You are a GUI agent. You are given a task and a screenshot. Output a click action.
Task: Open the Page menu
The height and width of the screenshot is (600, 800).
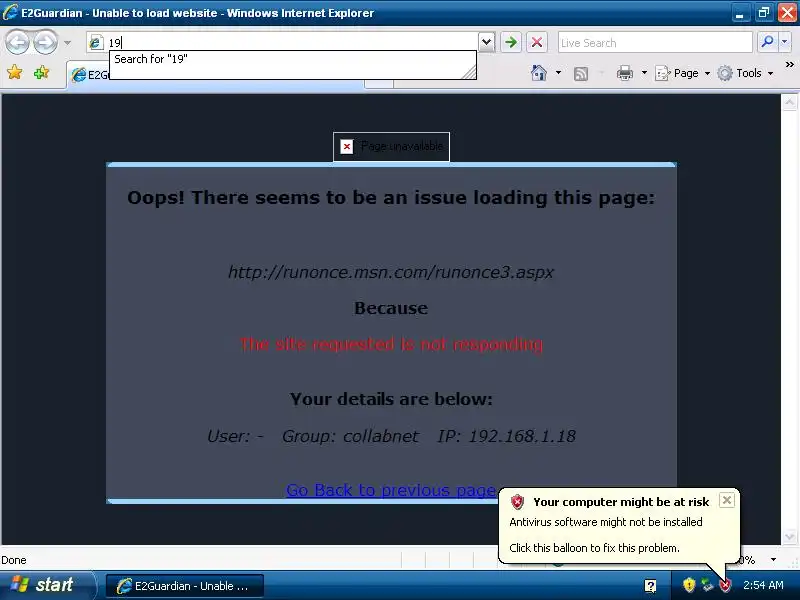tap(682, 73)
